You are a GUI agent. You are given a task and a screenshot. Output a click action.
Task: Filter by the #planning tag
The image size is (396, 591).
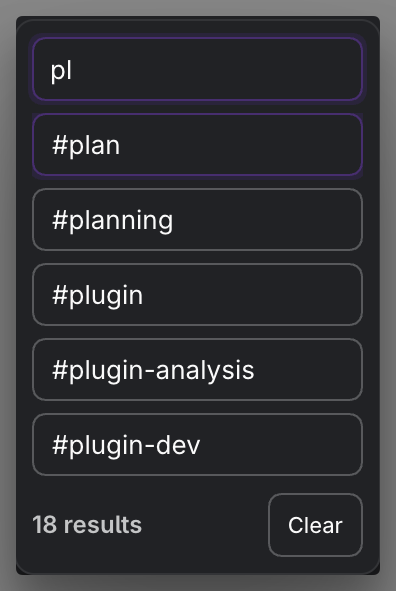click(197, 220)
